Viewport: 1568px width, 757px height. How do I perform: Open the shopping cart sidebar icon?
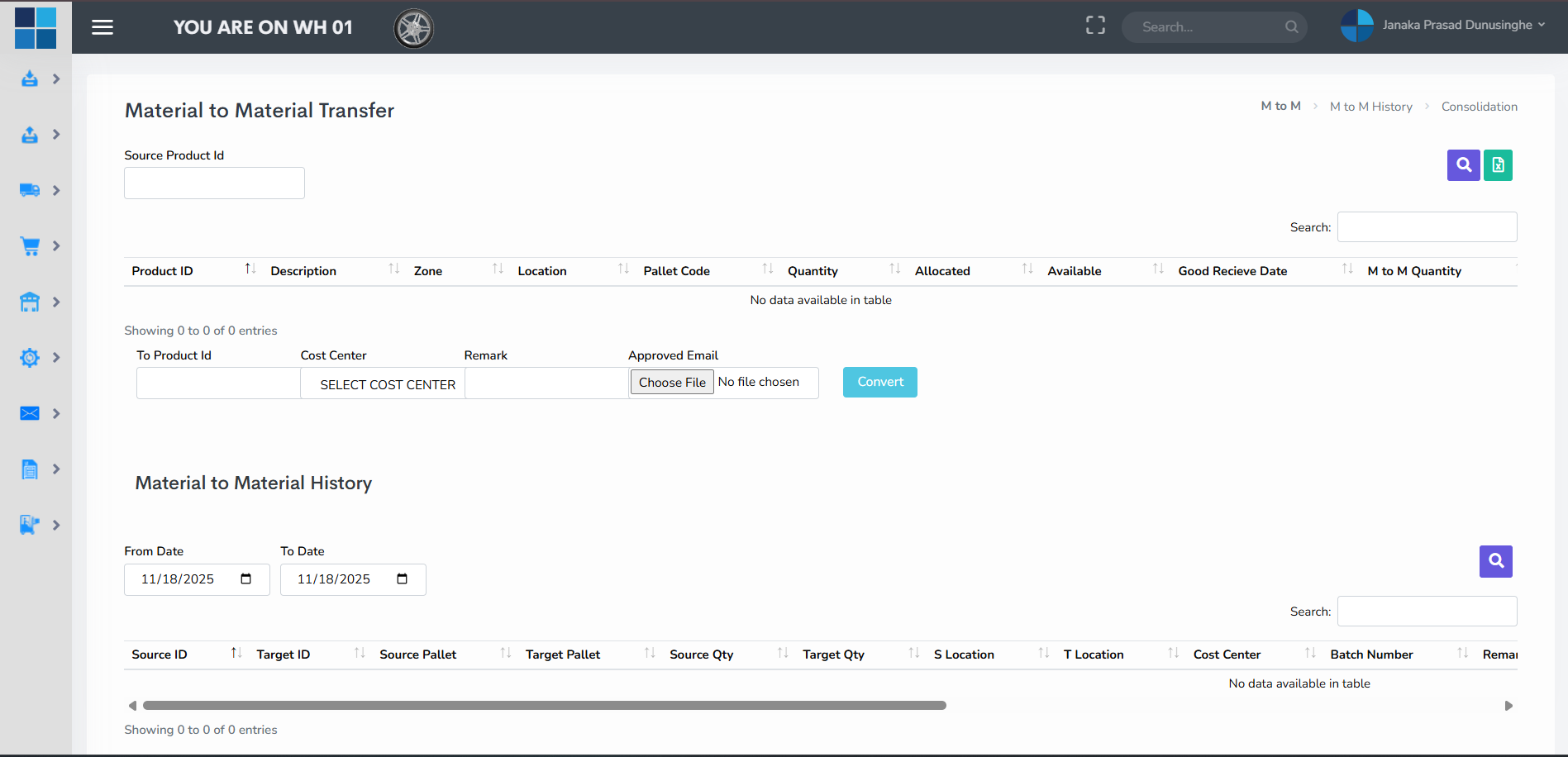(30, 246)
